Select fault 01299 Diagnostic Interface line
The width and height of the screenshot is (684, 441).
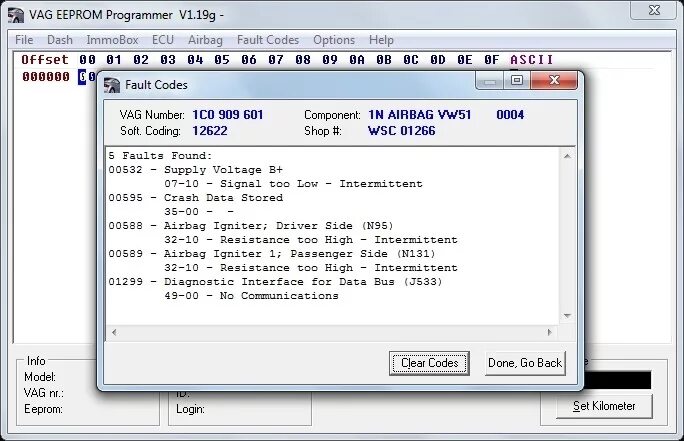(x=275, y=281)
